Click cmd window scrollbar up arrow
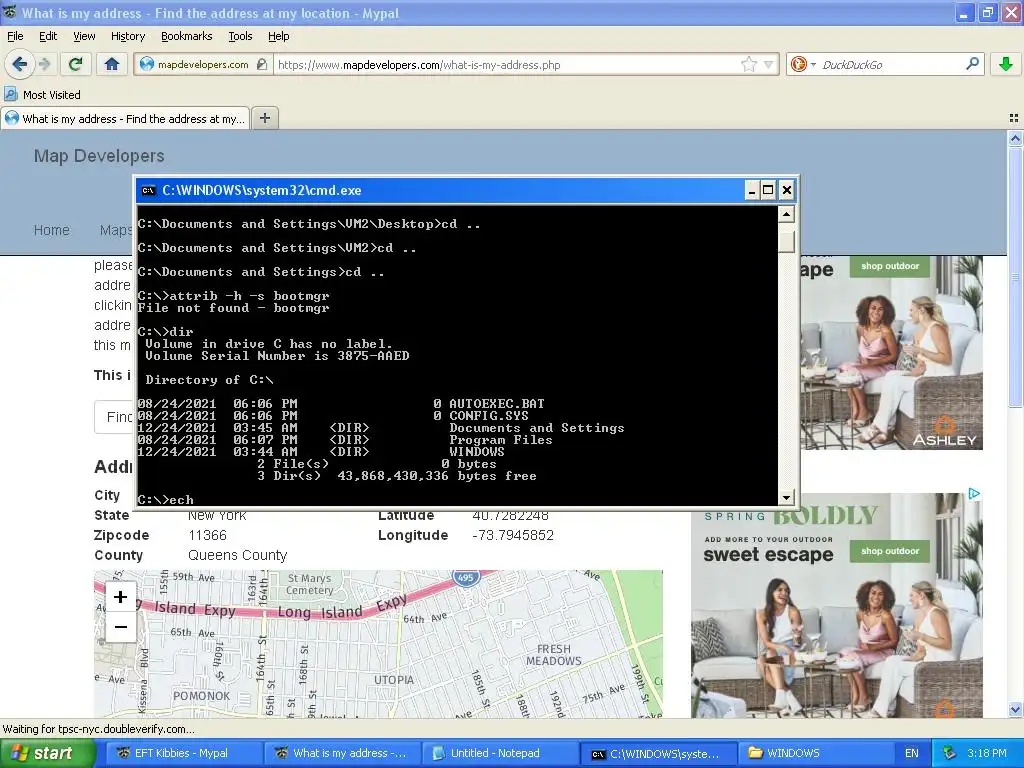 (x=786, y=214)
